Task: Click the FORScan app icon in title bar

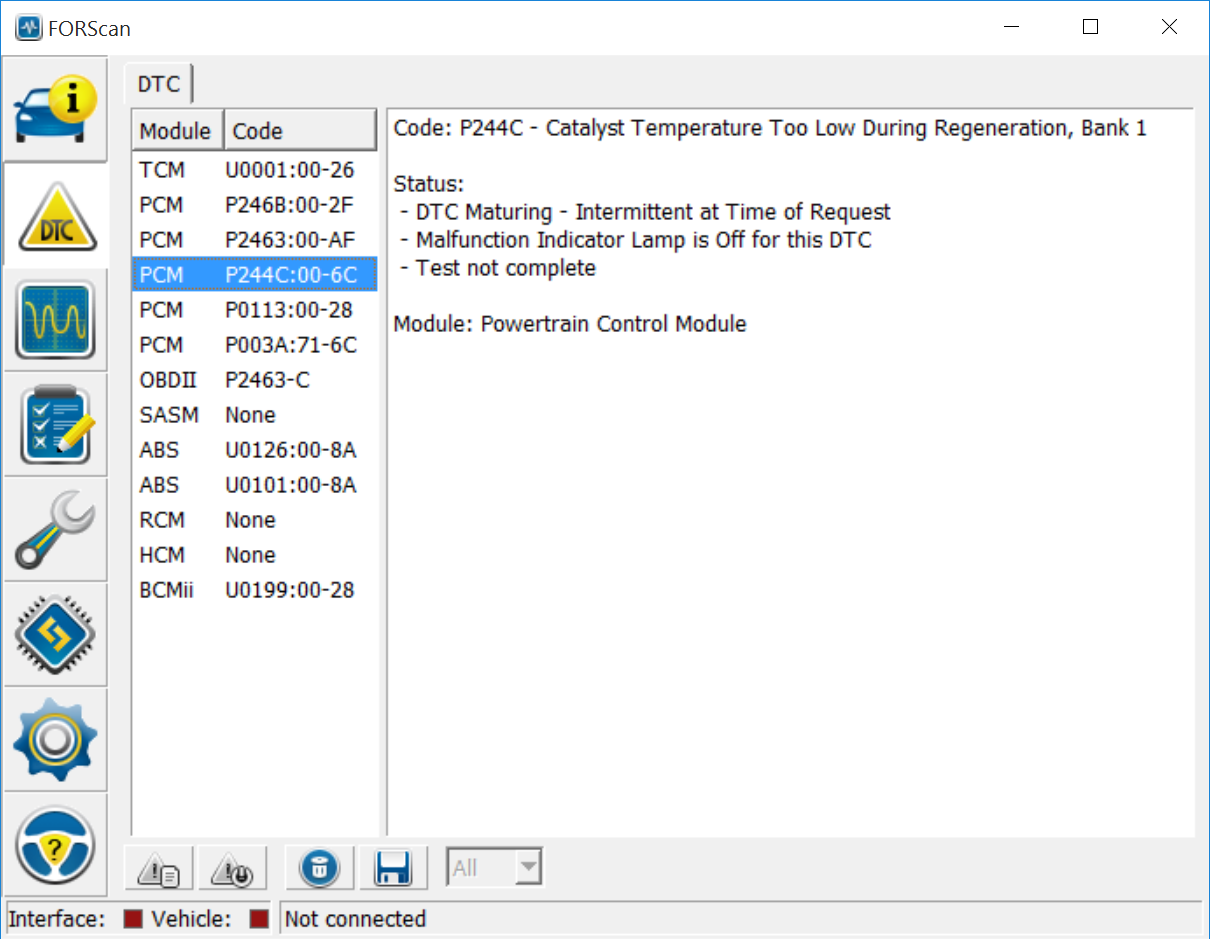Action: tap(28, 27)
